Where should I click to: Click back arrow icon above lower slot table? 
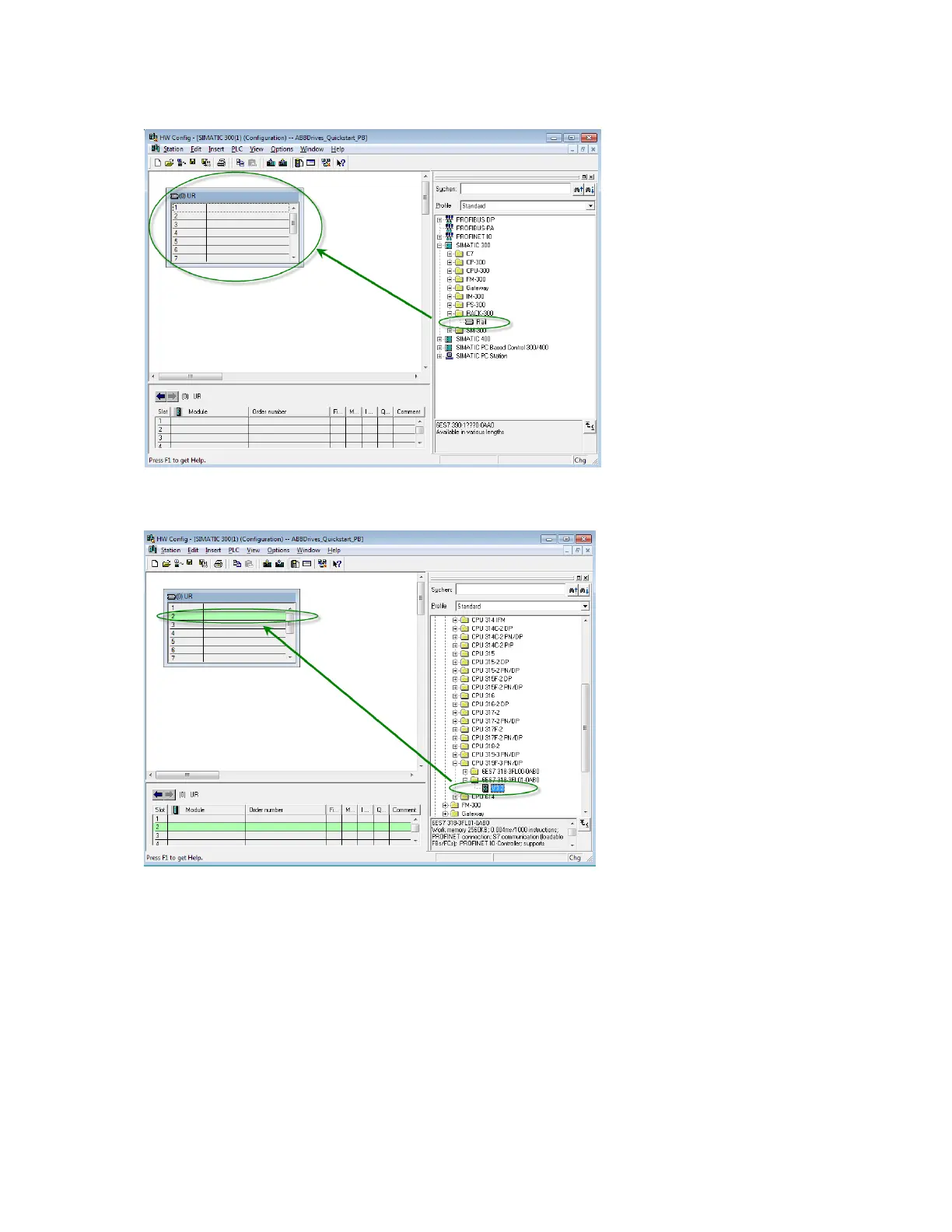coord(159,794)
